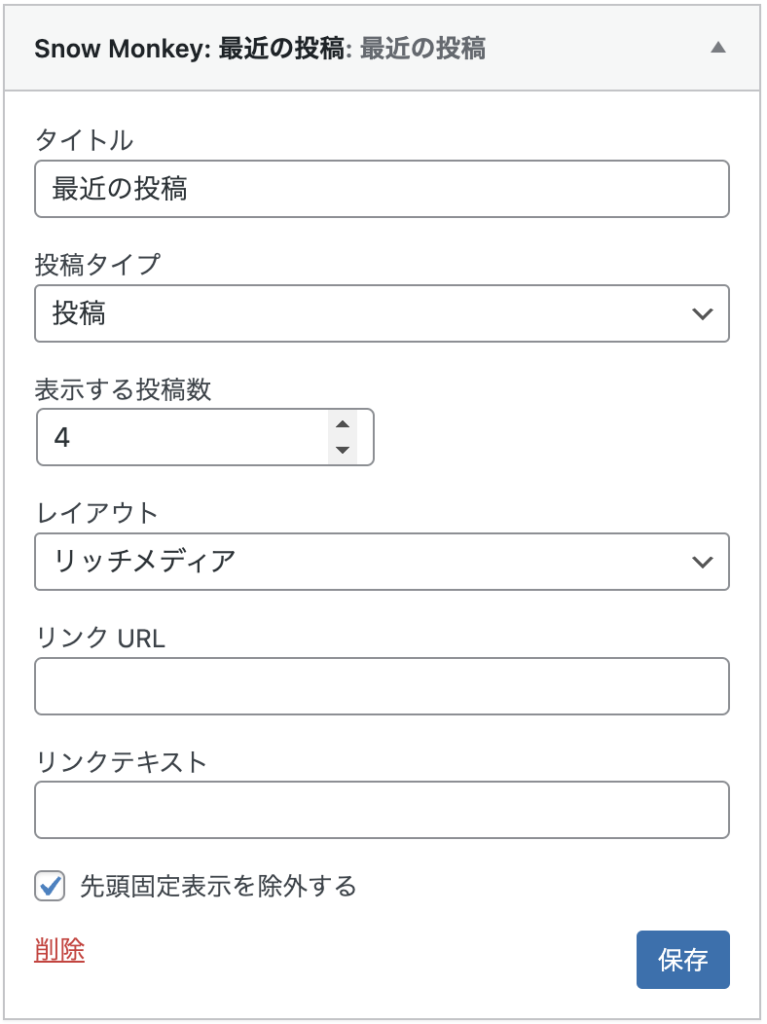Focus the タイトル text field containing 最近の投稿
This screenshot has height=1024, width=767.
[382, 189]
